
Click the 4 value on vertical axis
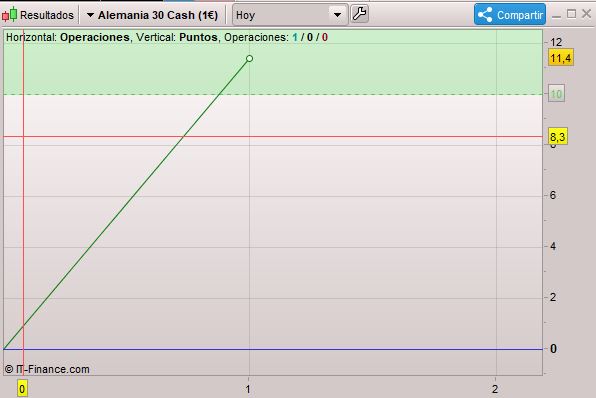point(553,246)
